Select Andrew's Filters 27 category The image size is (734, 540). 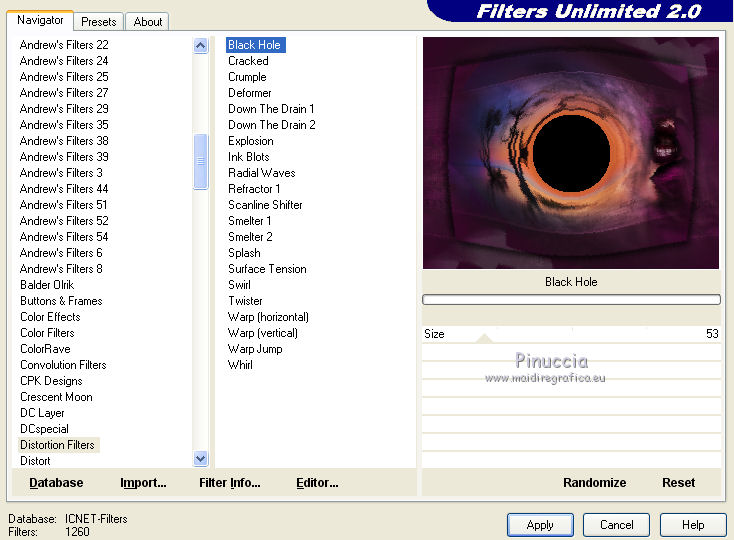64,93
